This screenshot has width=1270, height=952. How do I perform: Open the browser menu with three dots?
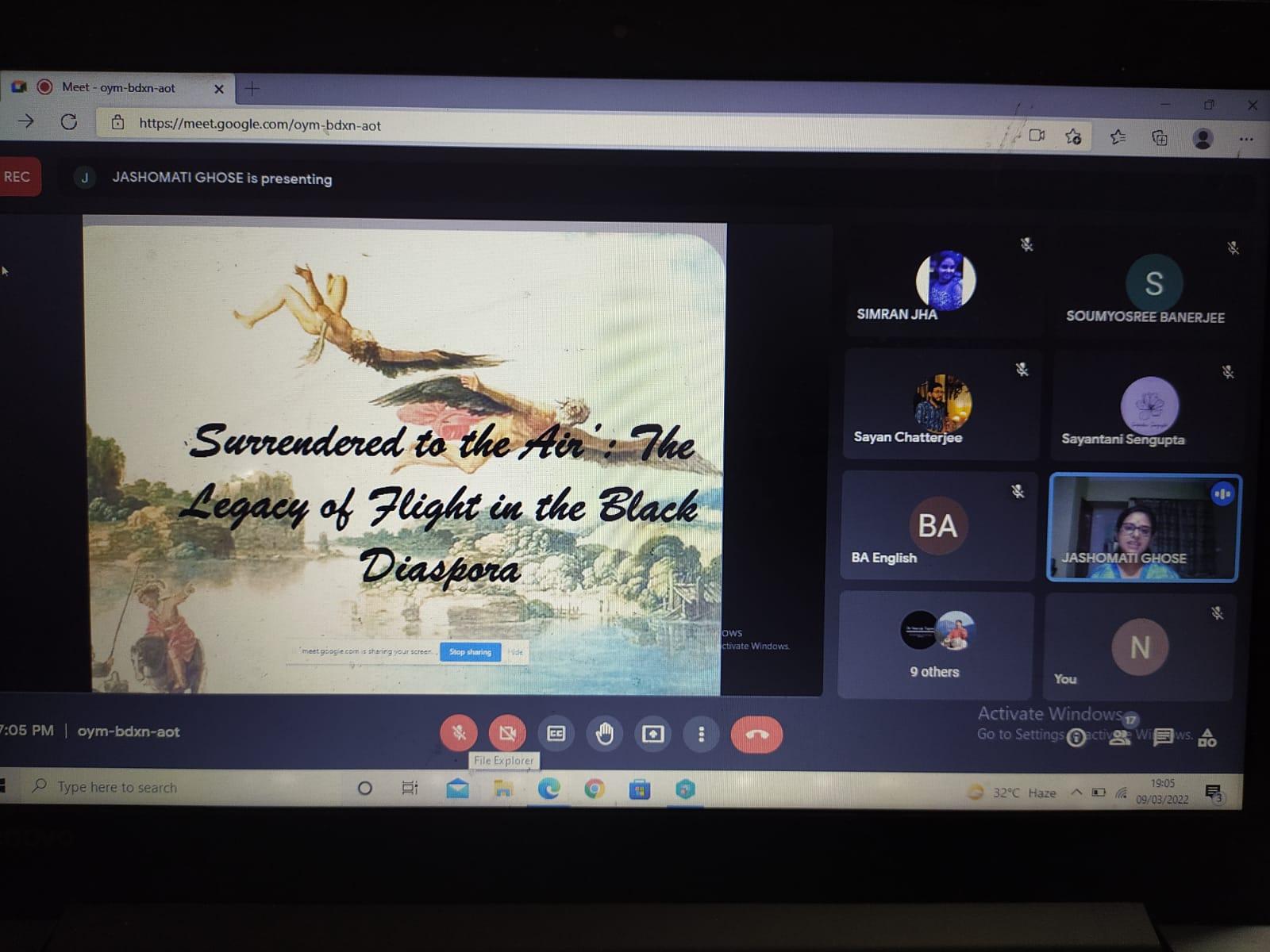tap(1246, 137)
